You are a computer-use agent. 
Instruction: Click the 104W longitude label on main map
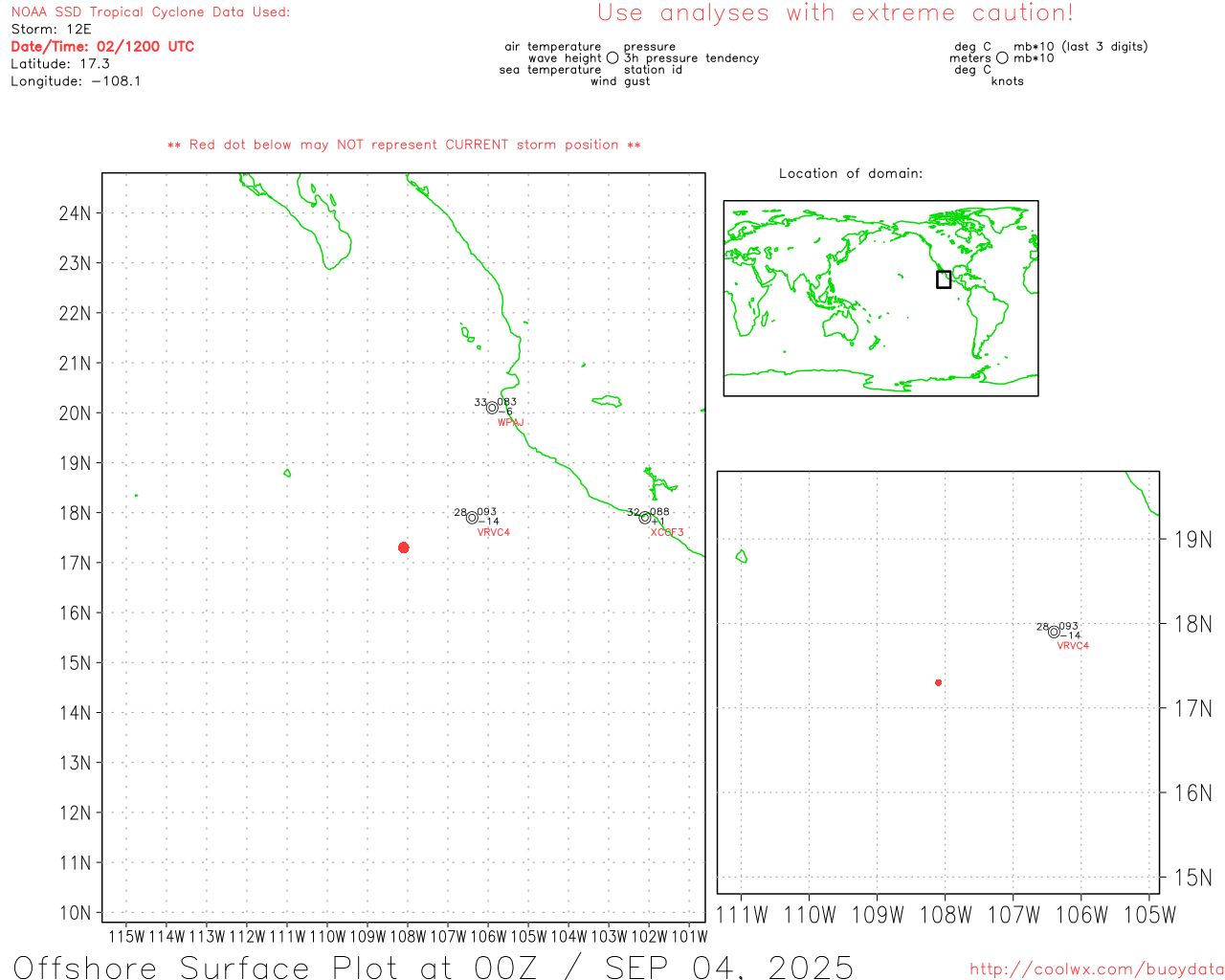[568, 937]
